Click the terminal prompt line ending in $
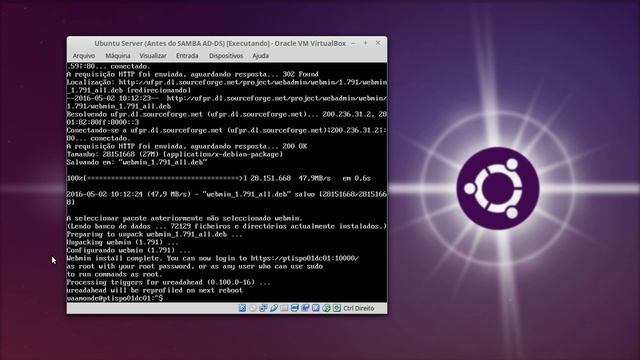The height and width of the screenshot is (360, 640). (x=115, y=298)
